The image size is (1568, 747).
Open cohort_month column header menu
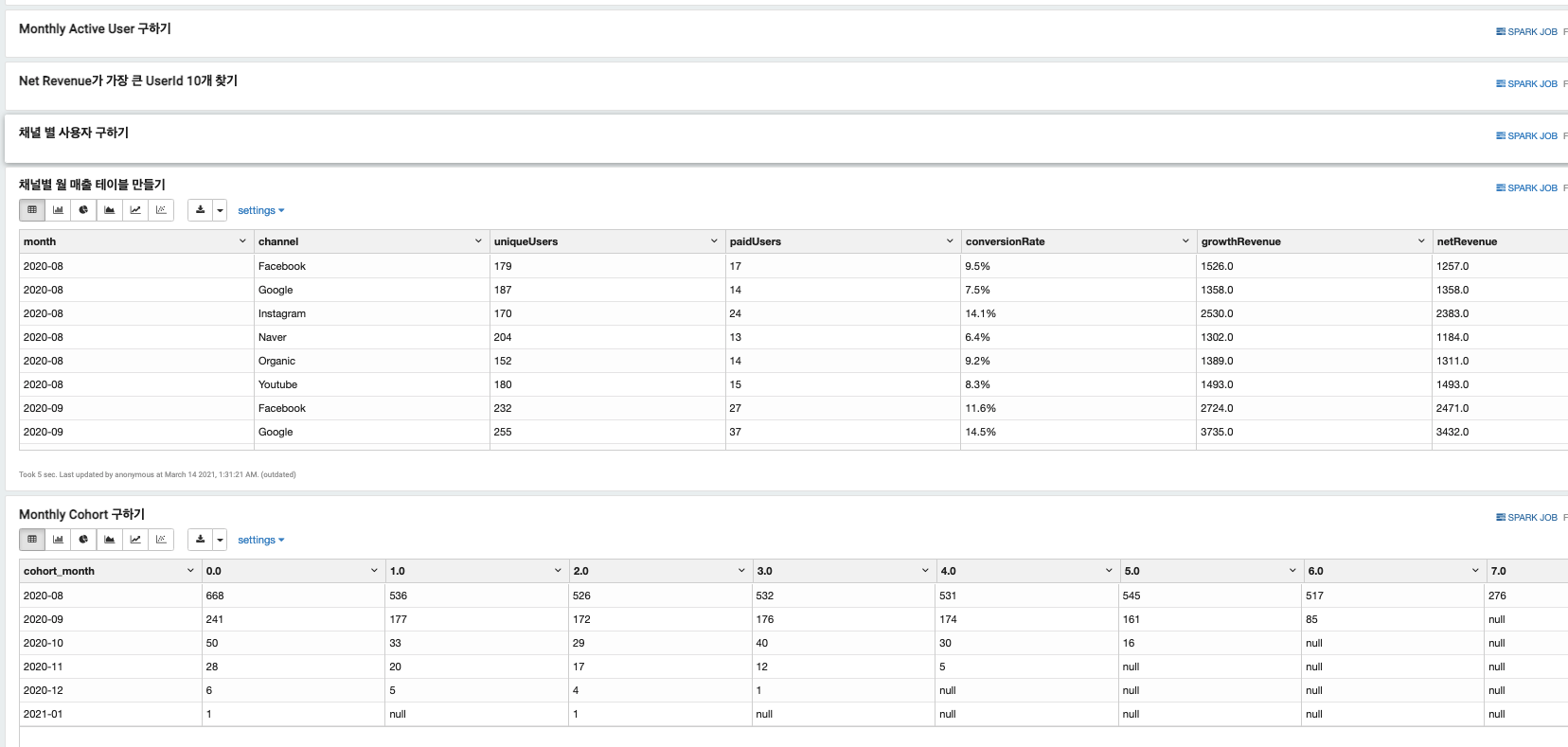coord(190,571)
